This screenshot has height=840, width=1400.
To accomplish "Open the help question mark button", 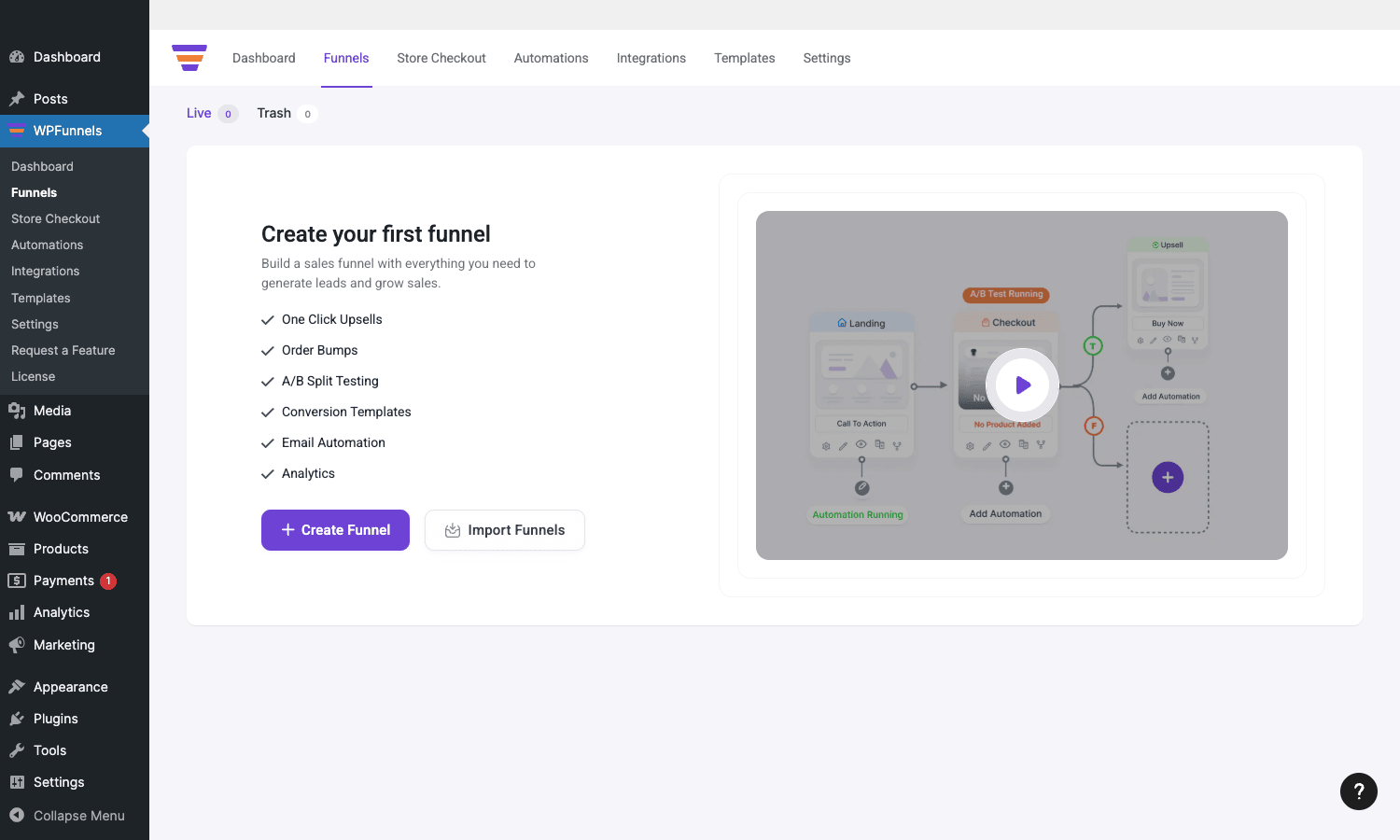I will click(x=1359, y=791).
